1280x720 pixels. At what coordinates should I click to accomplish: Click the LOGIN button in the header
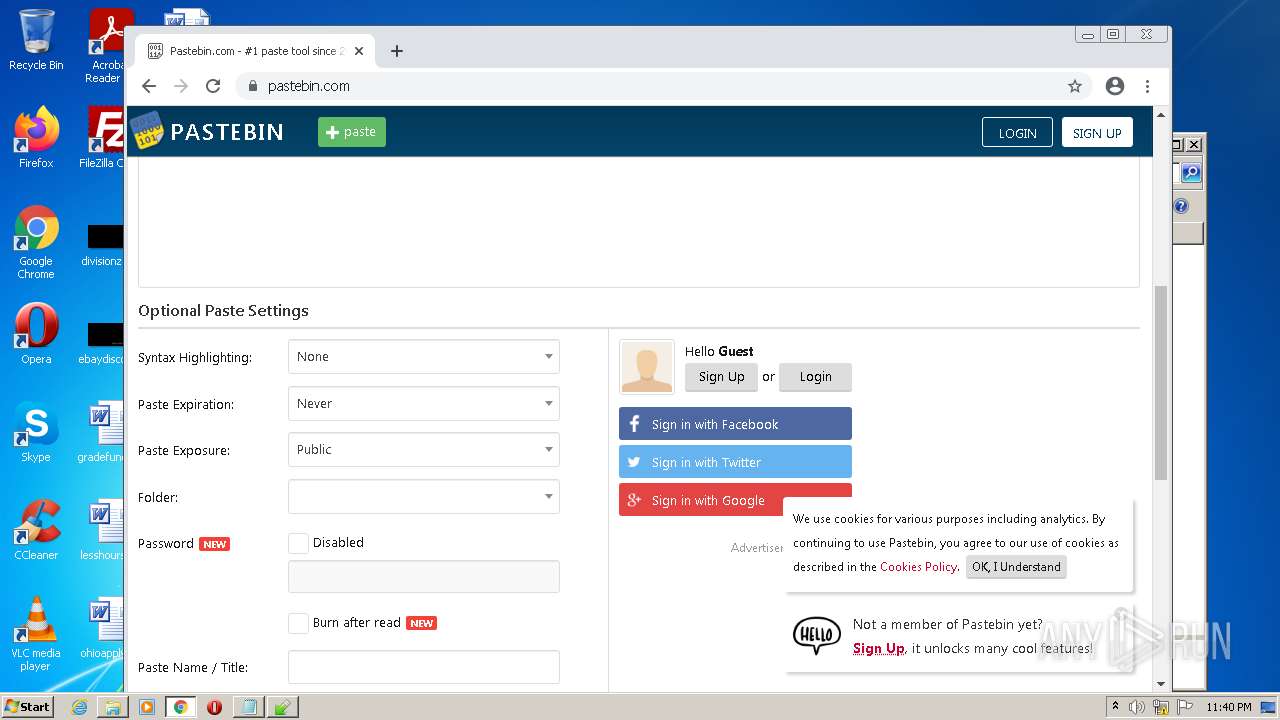[x=1017, y=133]
